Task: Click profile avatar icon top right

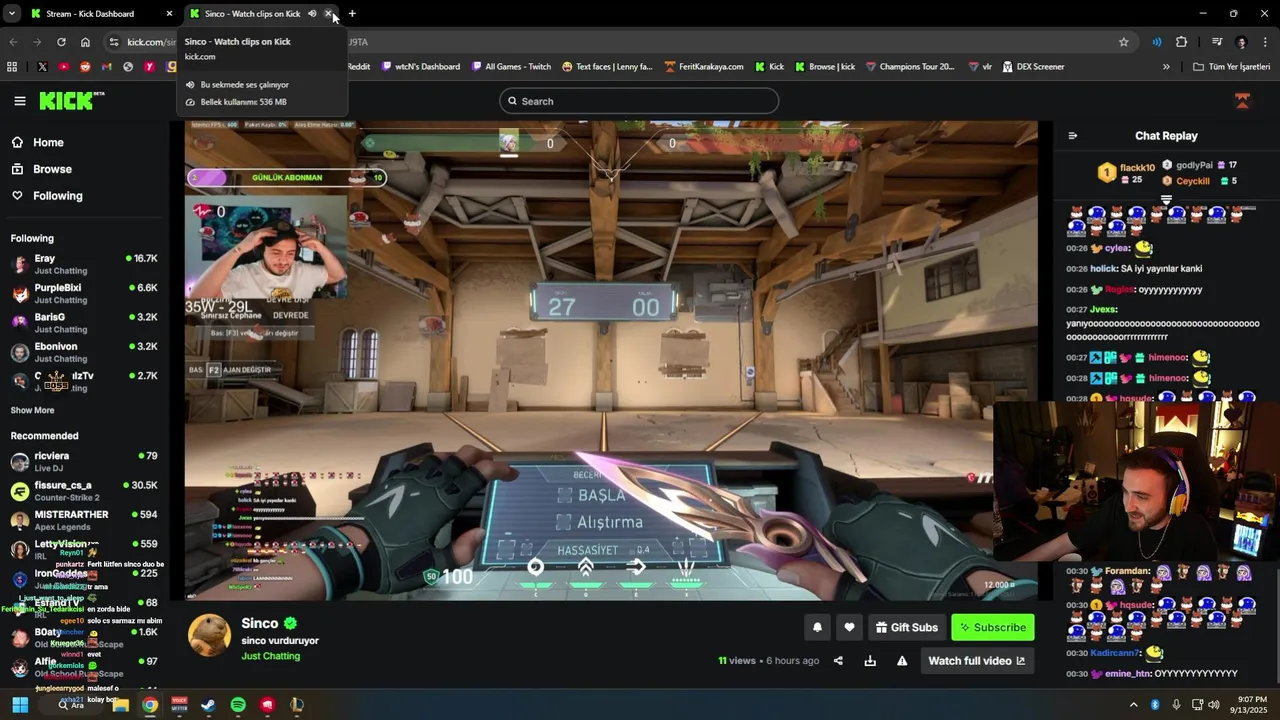Action: [x=1242, y=101]
